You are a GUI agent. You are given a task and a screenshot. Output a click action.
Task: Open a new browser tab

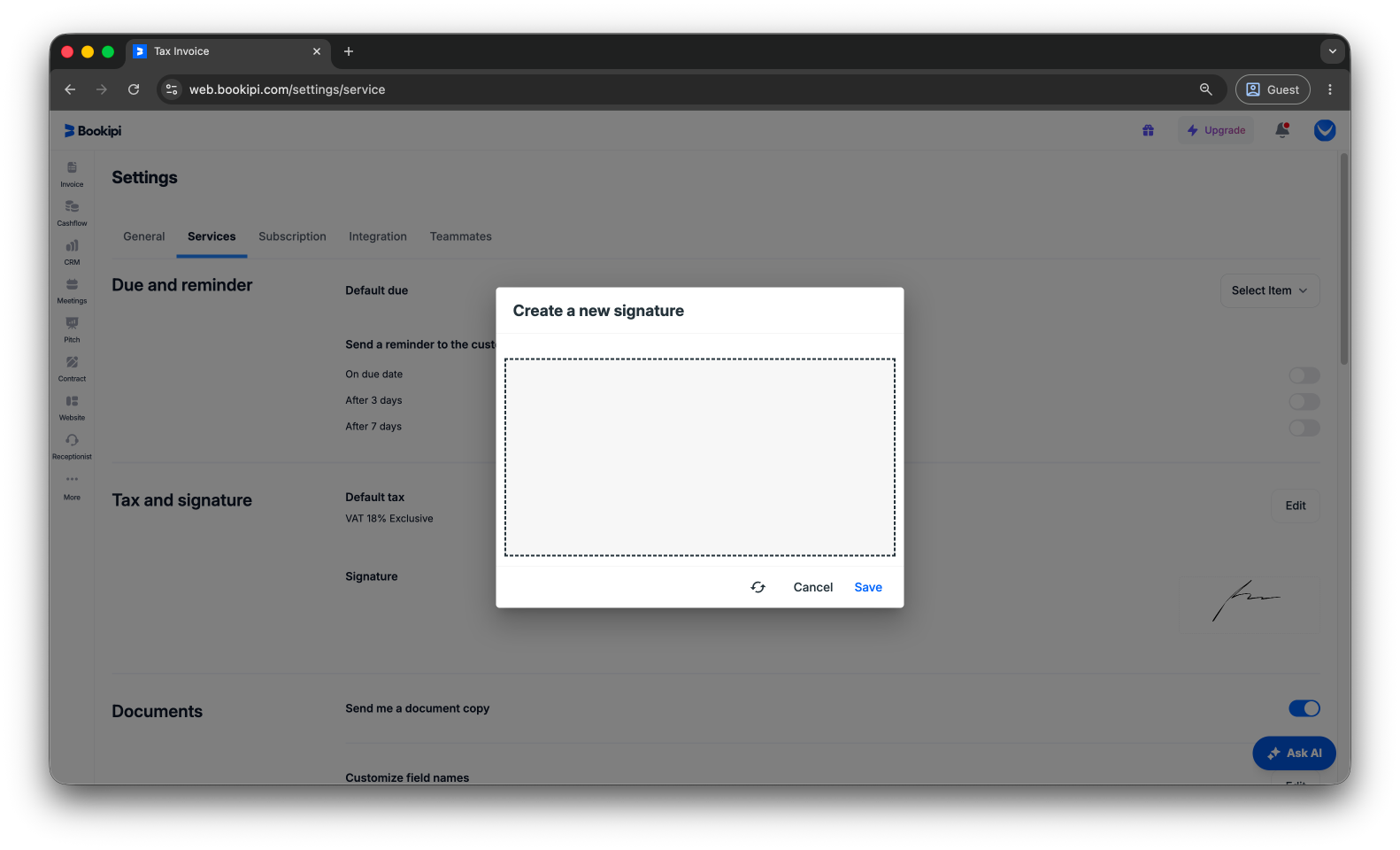click(349, 51)
